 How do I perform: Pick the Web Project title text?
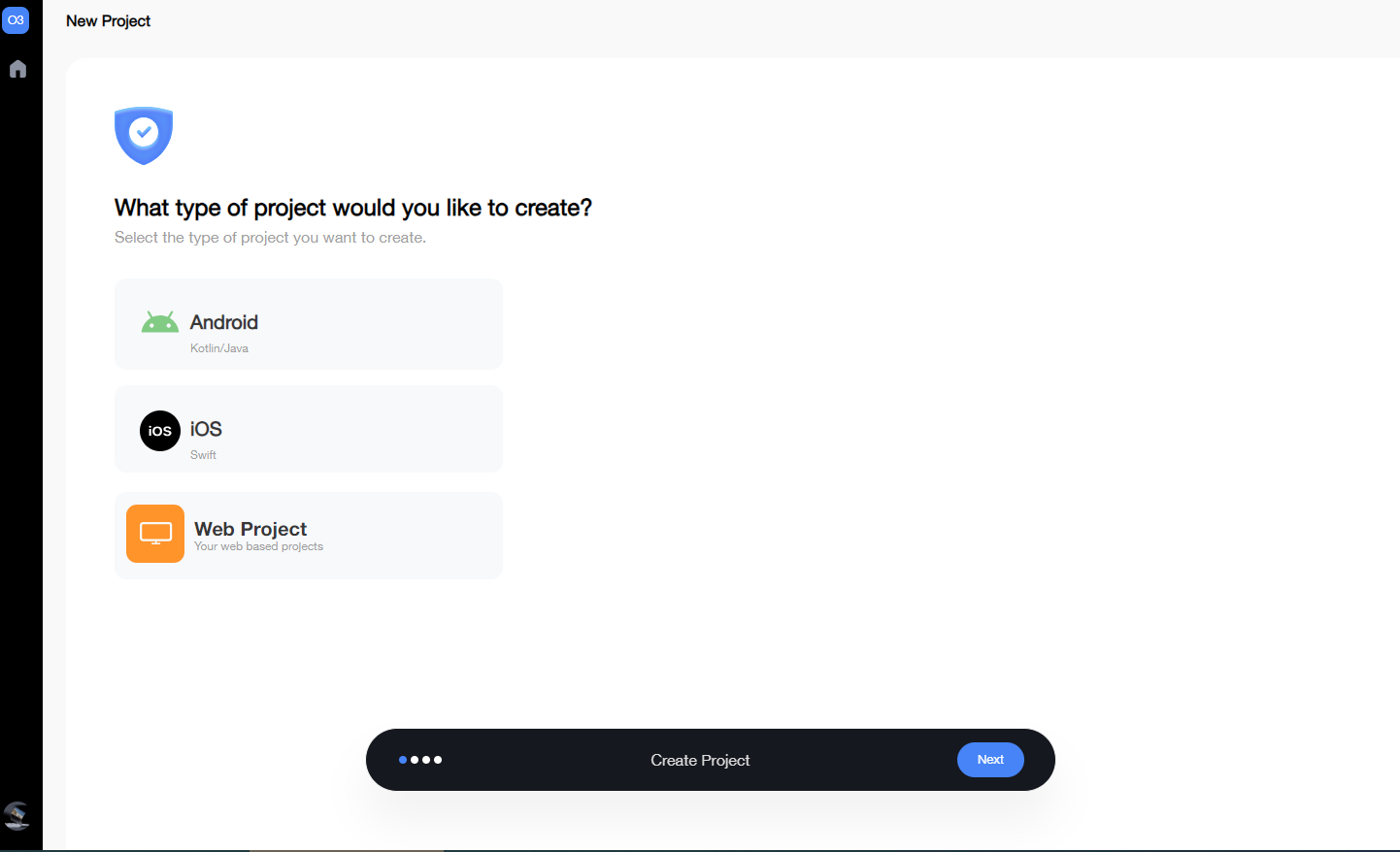click(x=250, y=529)
